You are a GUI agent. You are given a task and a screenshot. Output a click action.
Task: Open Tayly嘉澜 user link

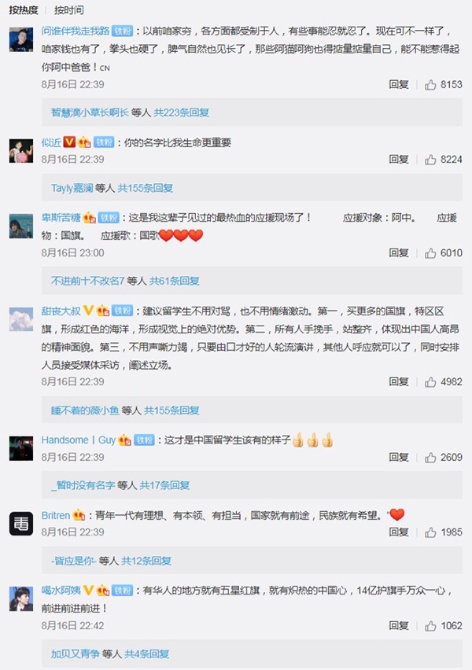pos(72,188)
